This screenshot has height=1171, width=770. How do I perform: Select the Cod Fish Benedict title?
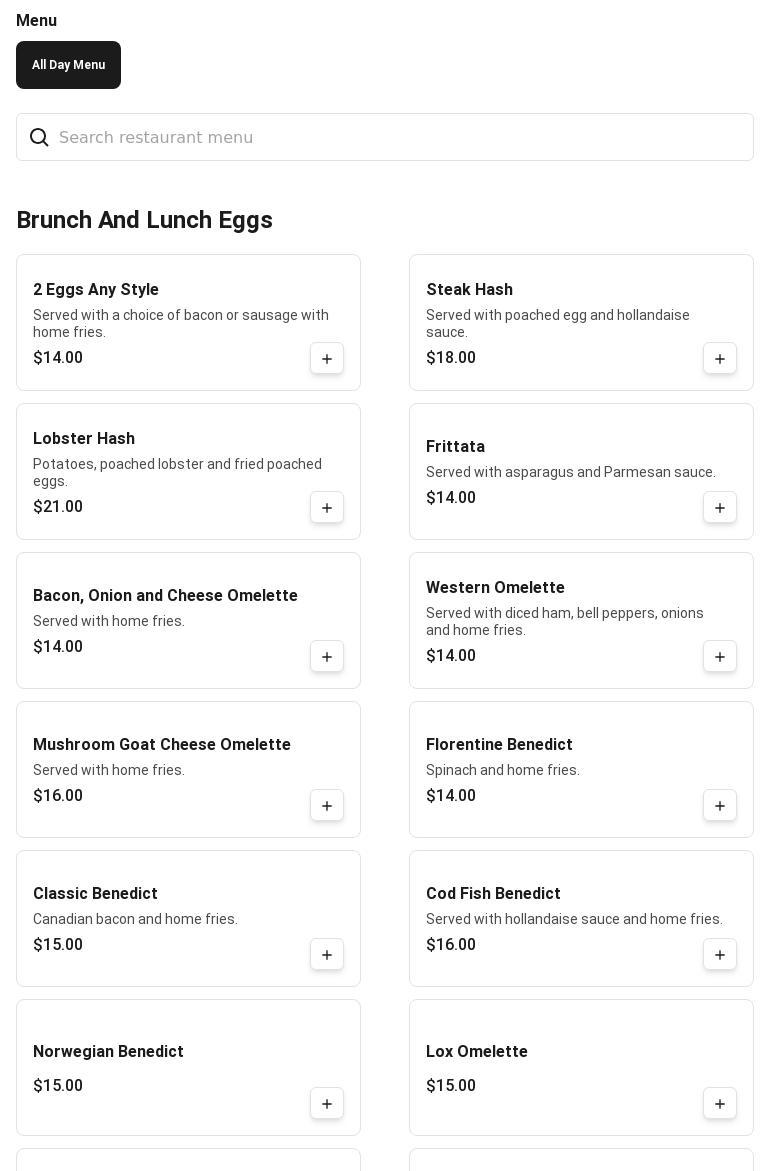(493, 893)
